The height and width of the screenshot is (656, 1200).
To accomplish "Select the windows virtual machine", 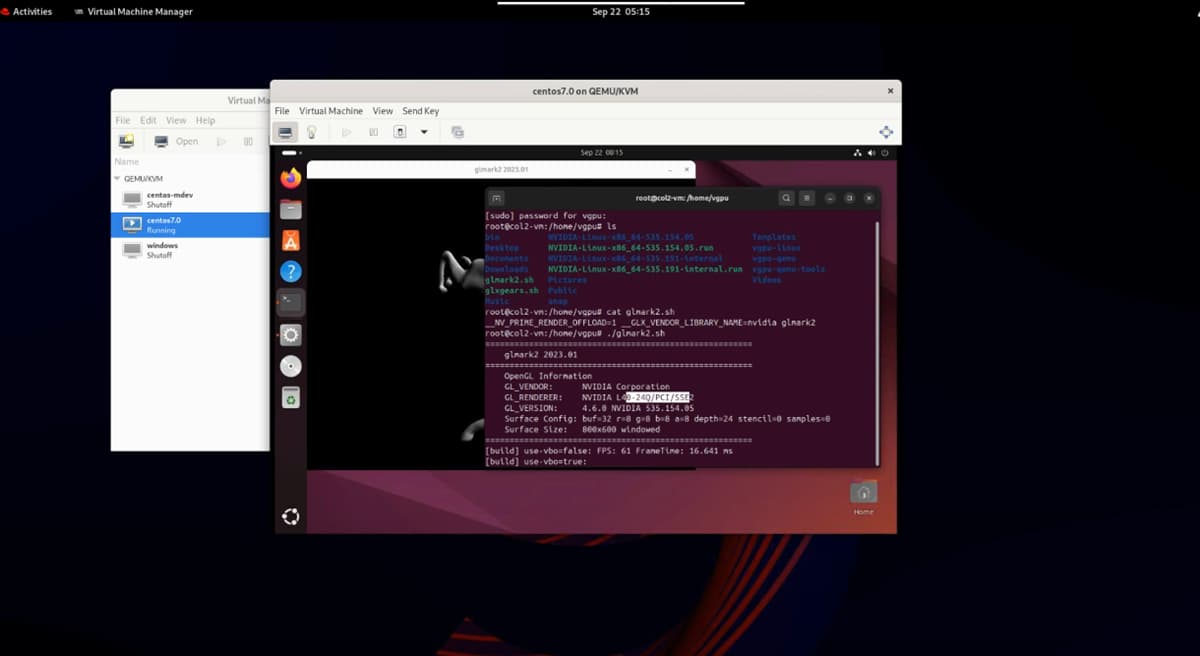I will point(162,249).
